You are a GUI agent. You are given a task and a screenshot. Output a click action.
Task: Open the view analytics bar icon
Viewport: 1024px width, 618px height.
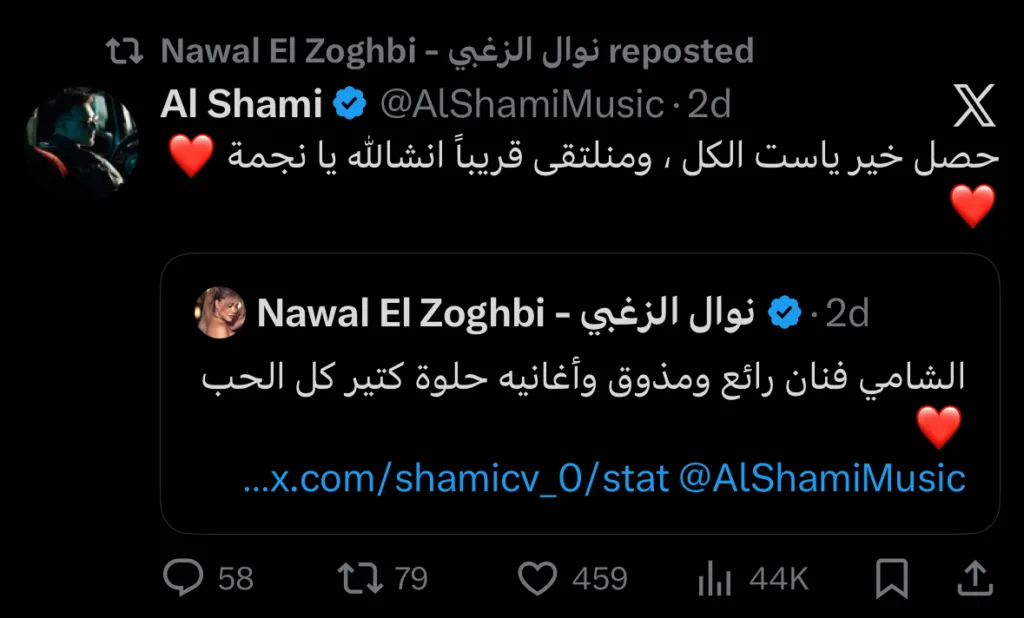[711, 578]
